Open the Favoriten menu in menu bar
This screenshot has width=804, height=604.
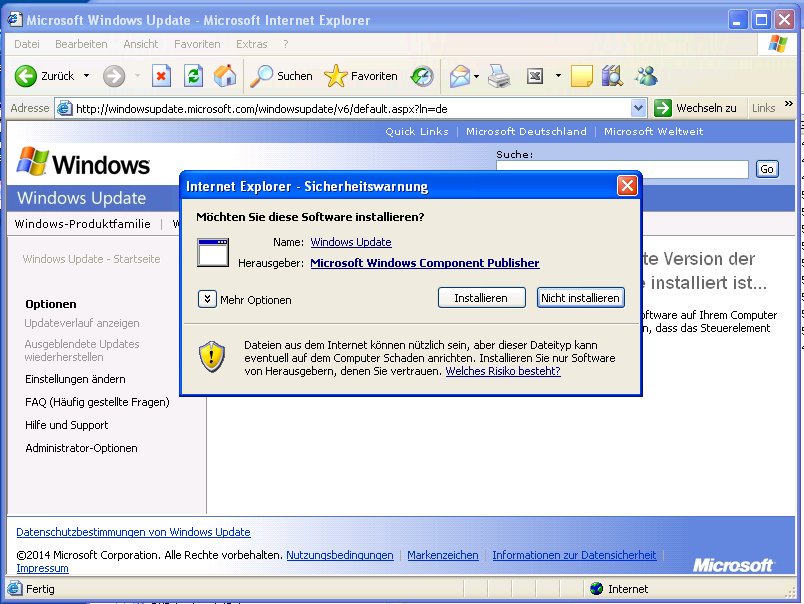(x=197, y=44)
